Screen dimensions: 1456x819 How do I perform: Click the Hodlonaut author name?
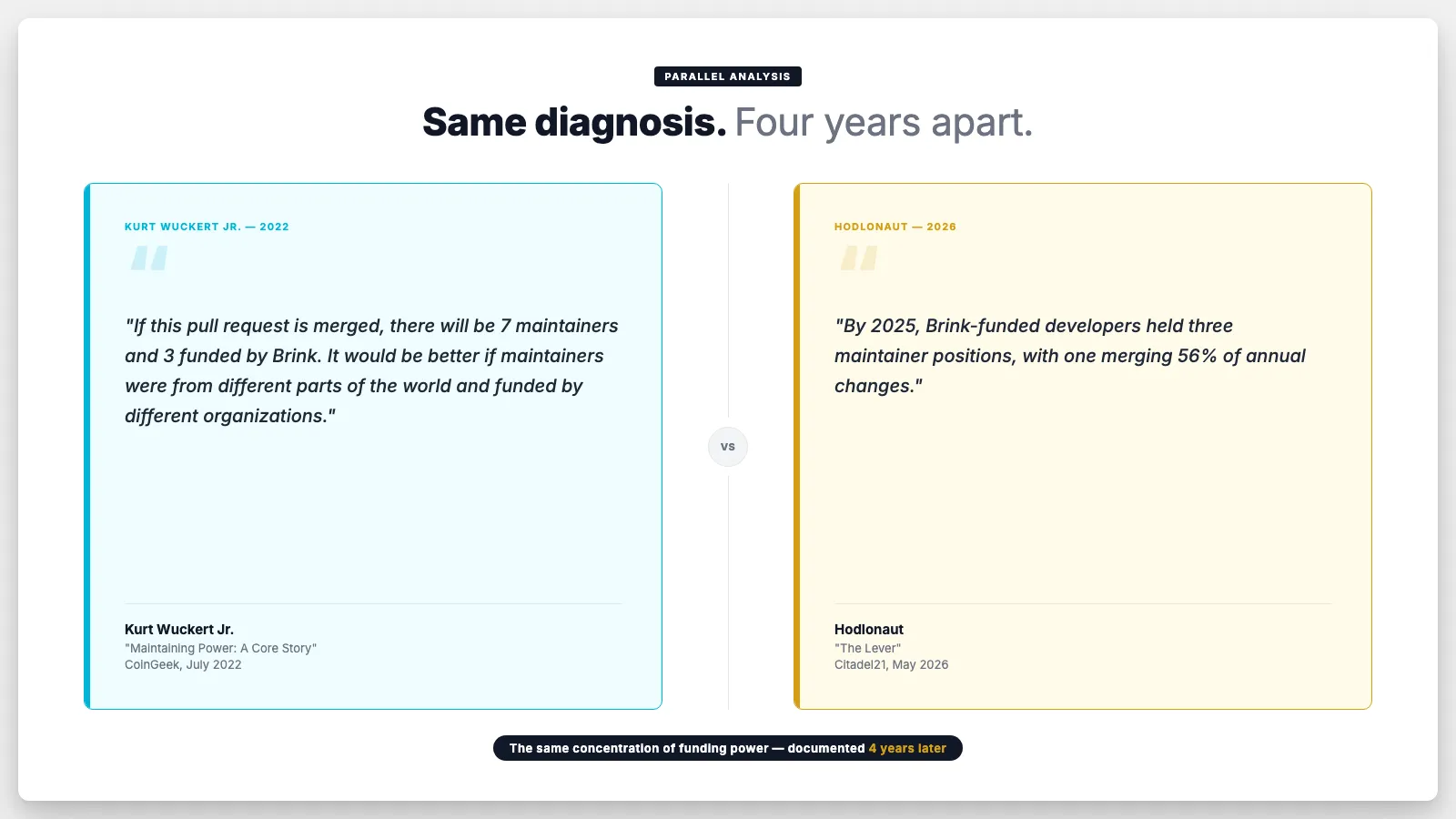(x=869, y=629)
